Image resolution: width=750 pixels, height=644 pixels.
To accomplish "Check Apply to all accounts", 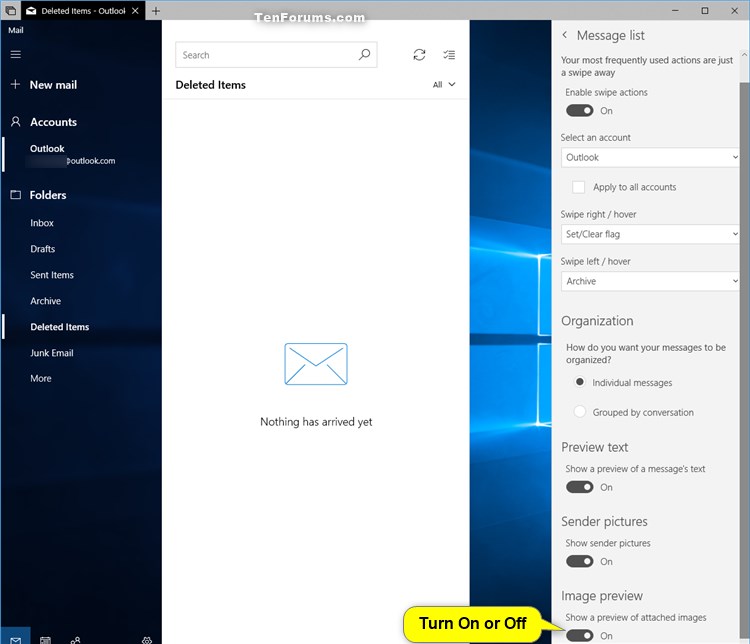I will point(578,187).
